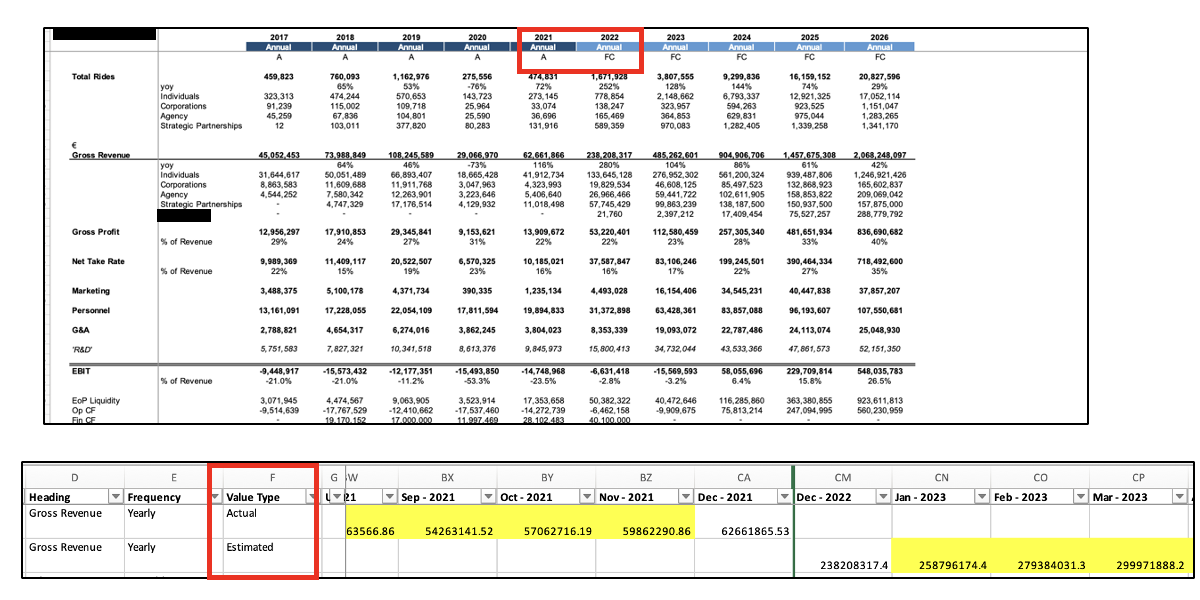
Task: Select column CN header
Action: 942,478
